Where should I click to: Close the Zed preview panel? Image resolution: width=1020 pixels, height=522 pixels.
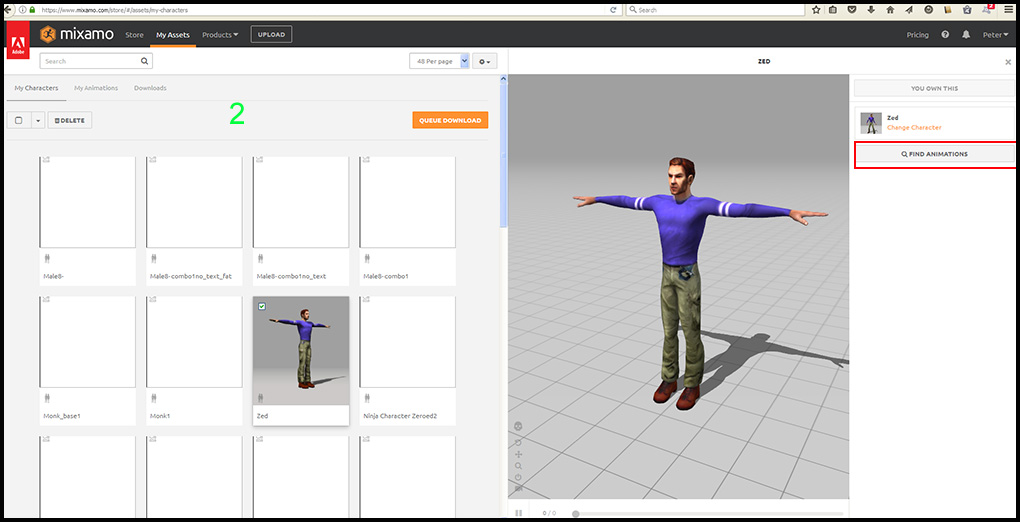pyautogui.click(x=1008, y=62)
